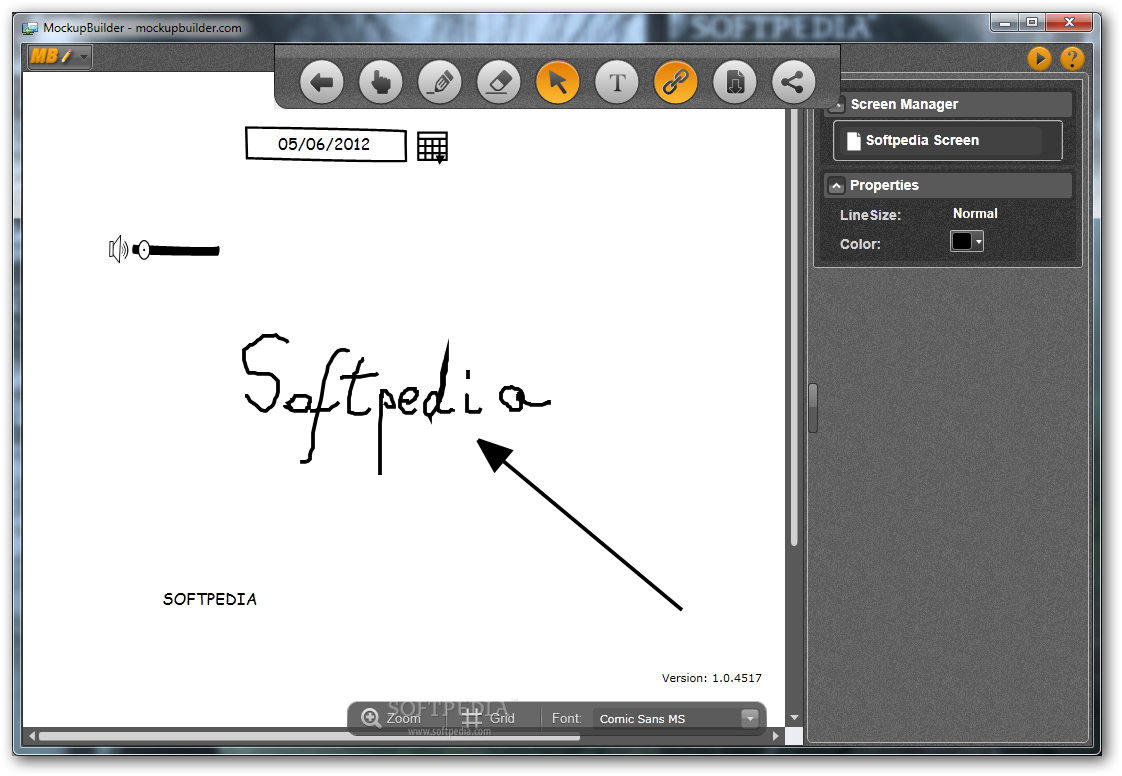
Task: Click the date field 05/06/2012
Action: click(x=326, y=145)
